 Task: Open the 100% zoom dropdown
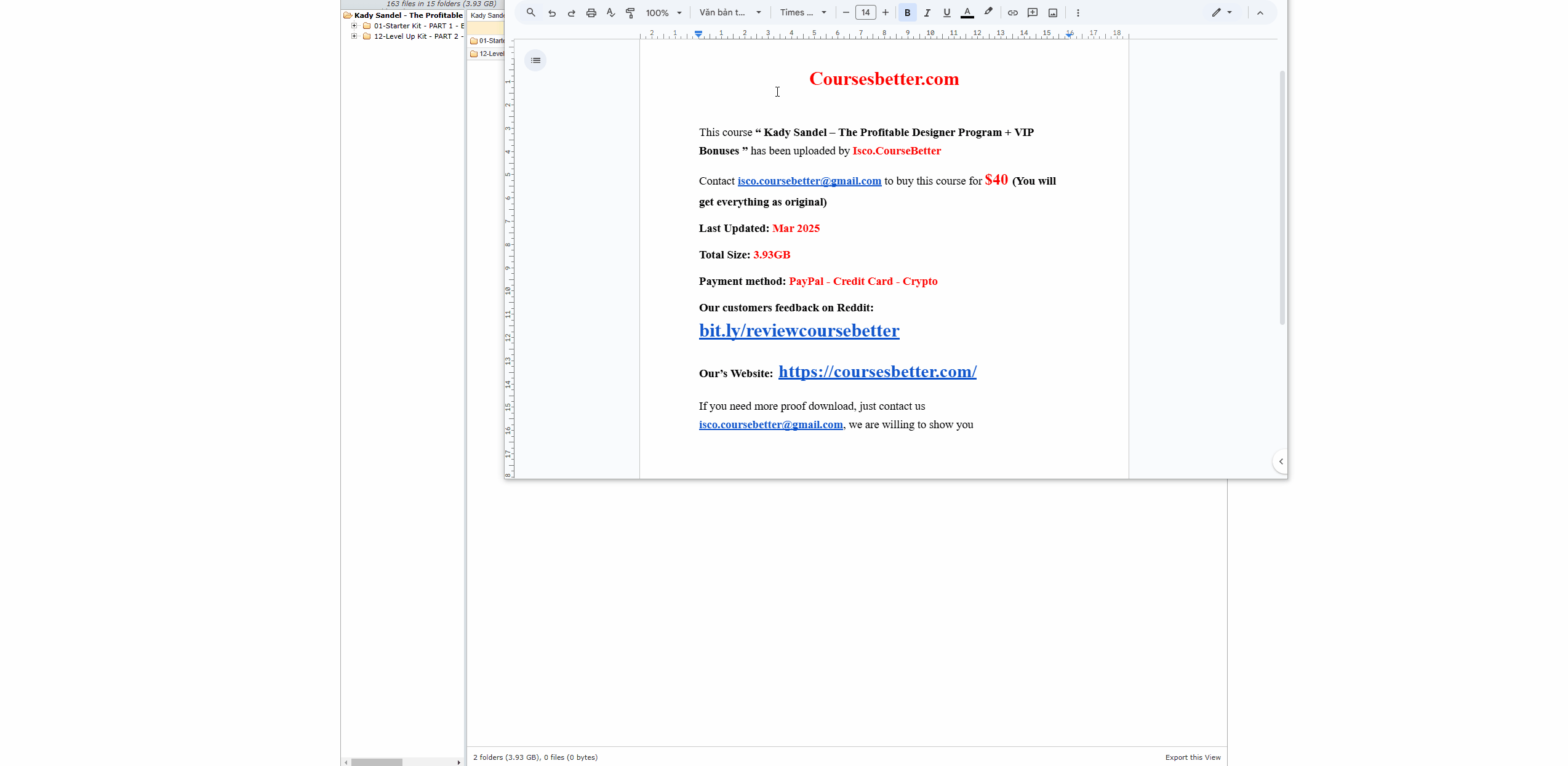pyautogui.click(x=663, y=12)
